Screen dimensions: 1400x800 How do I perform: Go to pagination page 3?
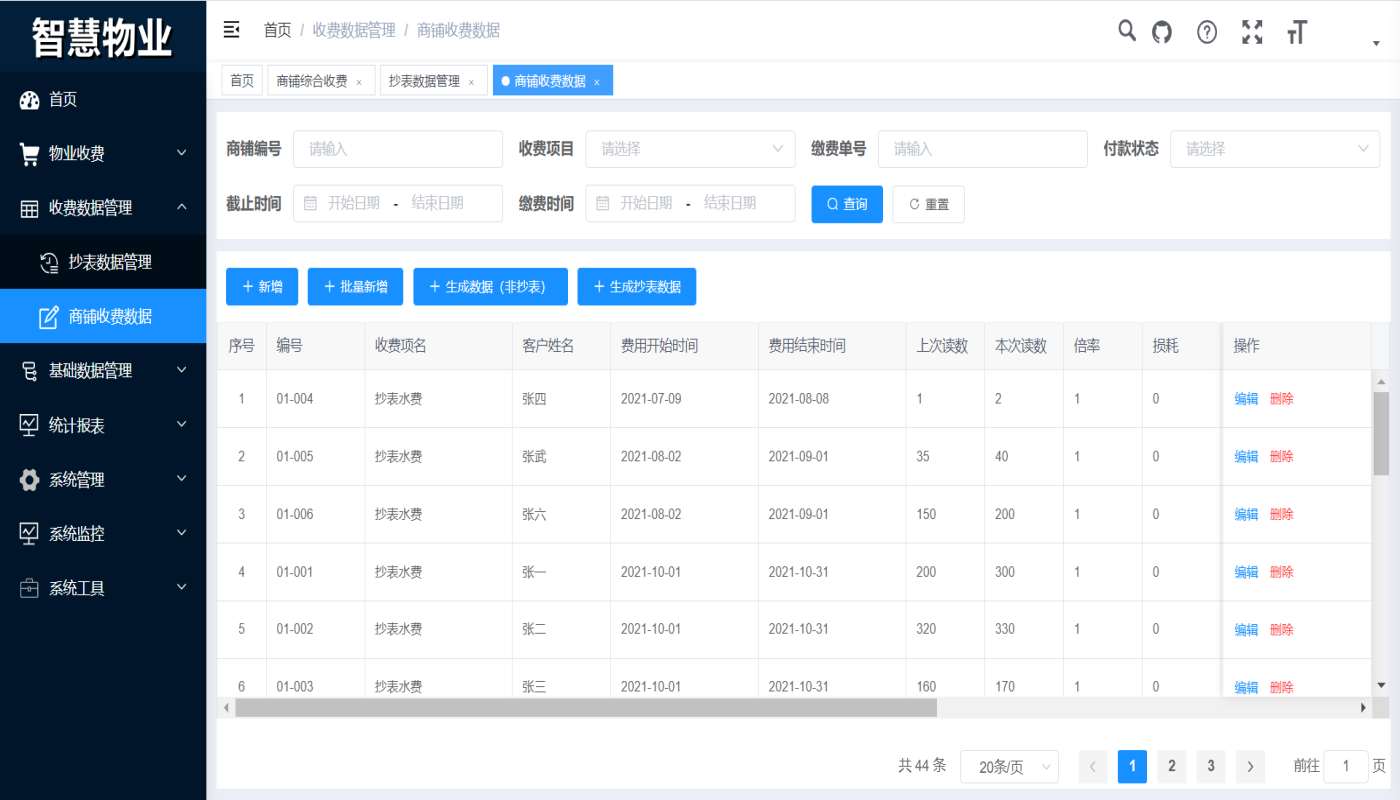coord(1211,766)
